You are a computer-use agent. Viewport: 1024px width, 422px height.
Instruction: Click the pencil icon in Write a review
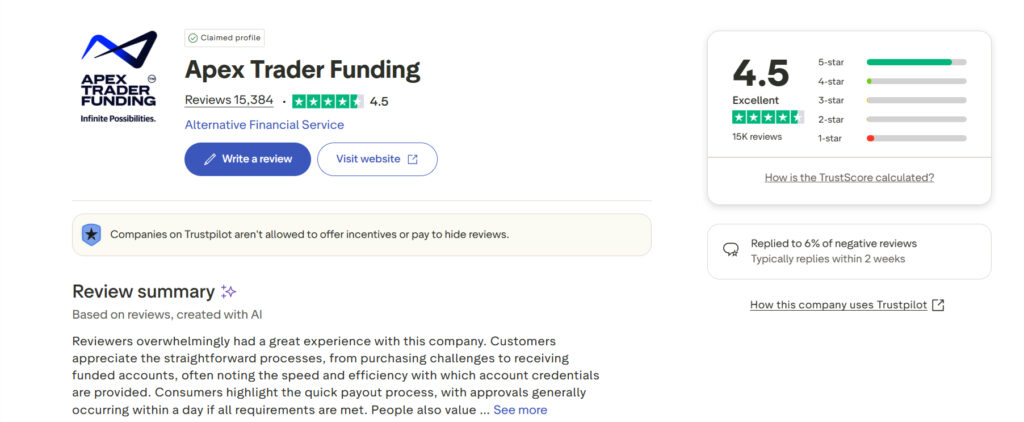[x=210, y=159]
